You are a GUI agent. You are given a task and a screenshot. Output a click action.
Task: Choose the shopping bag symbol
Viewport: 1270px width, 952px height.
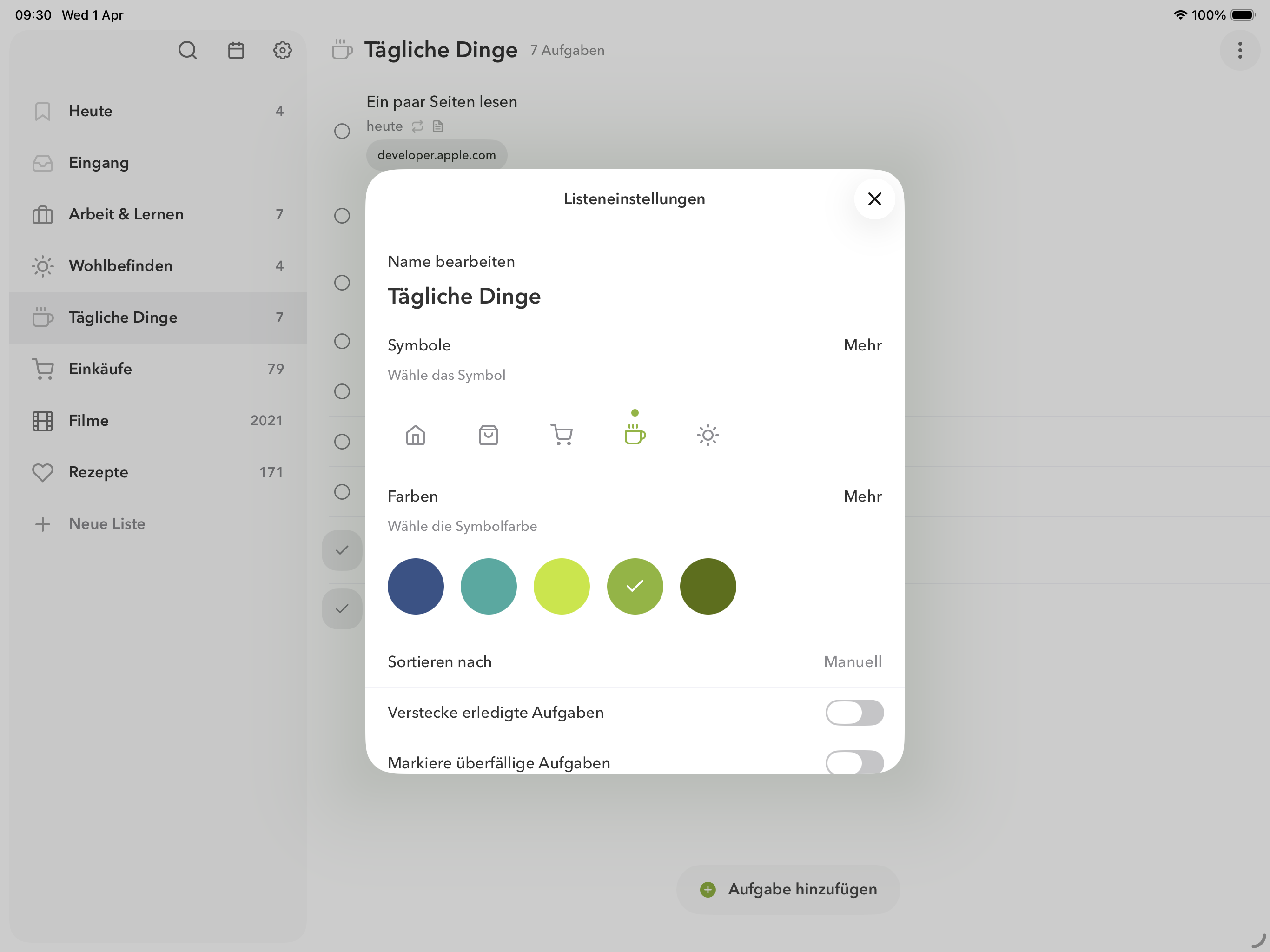tap(488, 435)
